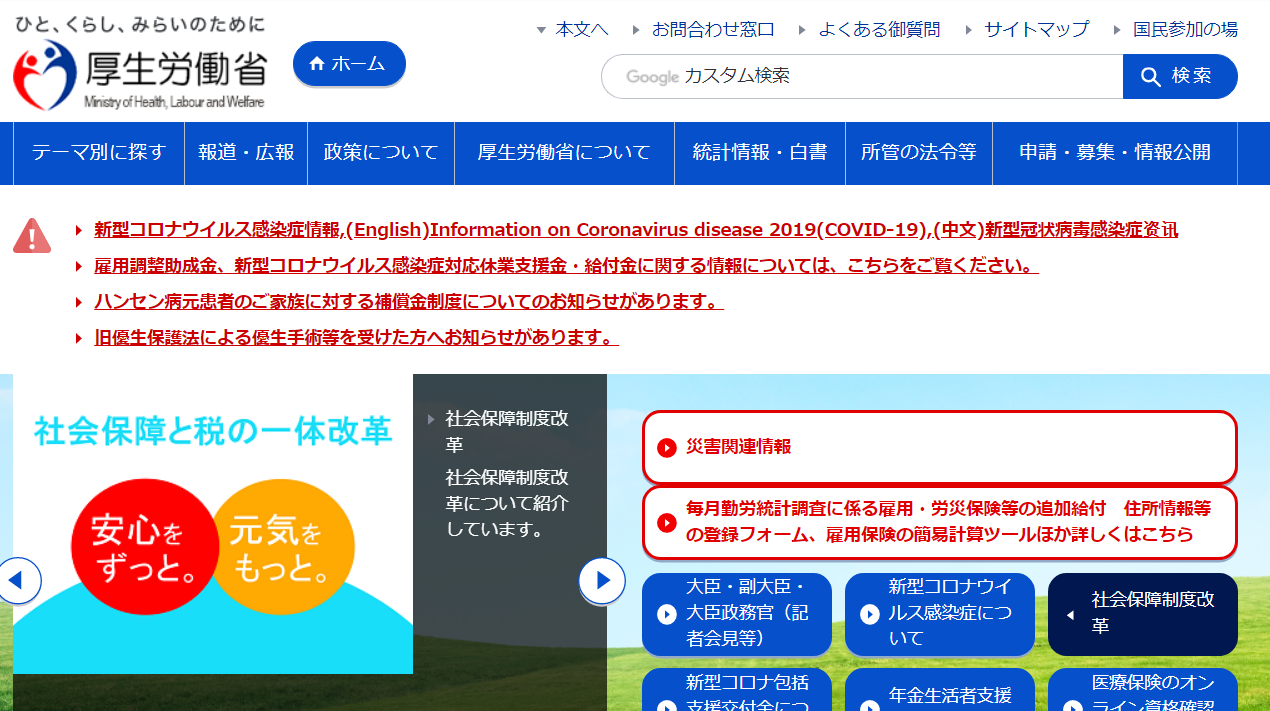Image resolution: width=1270 pixels, height=711 pixels.
Task: Open the 申請・募集・情報公開 menu
Action: [x=1115, y=153]
